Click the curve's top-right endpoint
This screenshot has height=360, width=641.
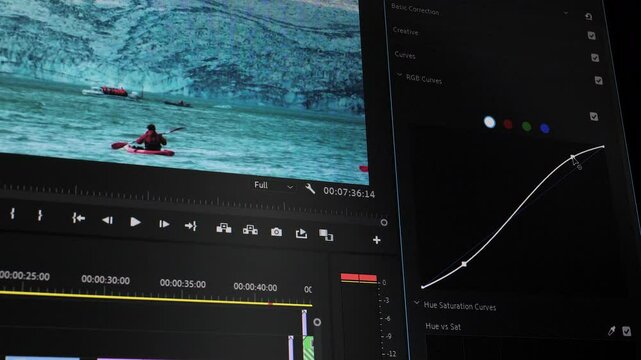tap(603, 146)
